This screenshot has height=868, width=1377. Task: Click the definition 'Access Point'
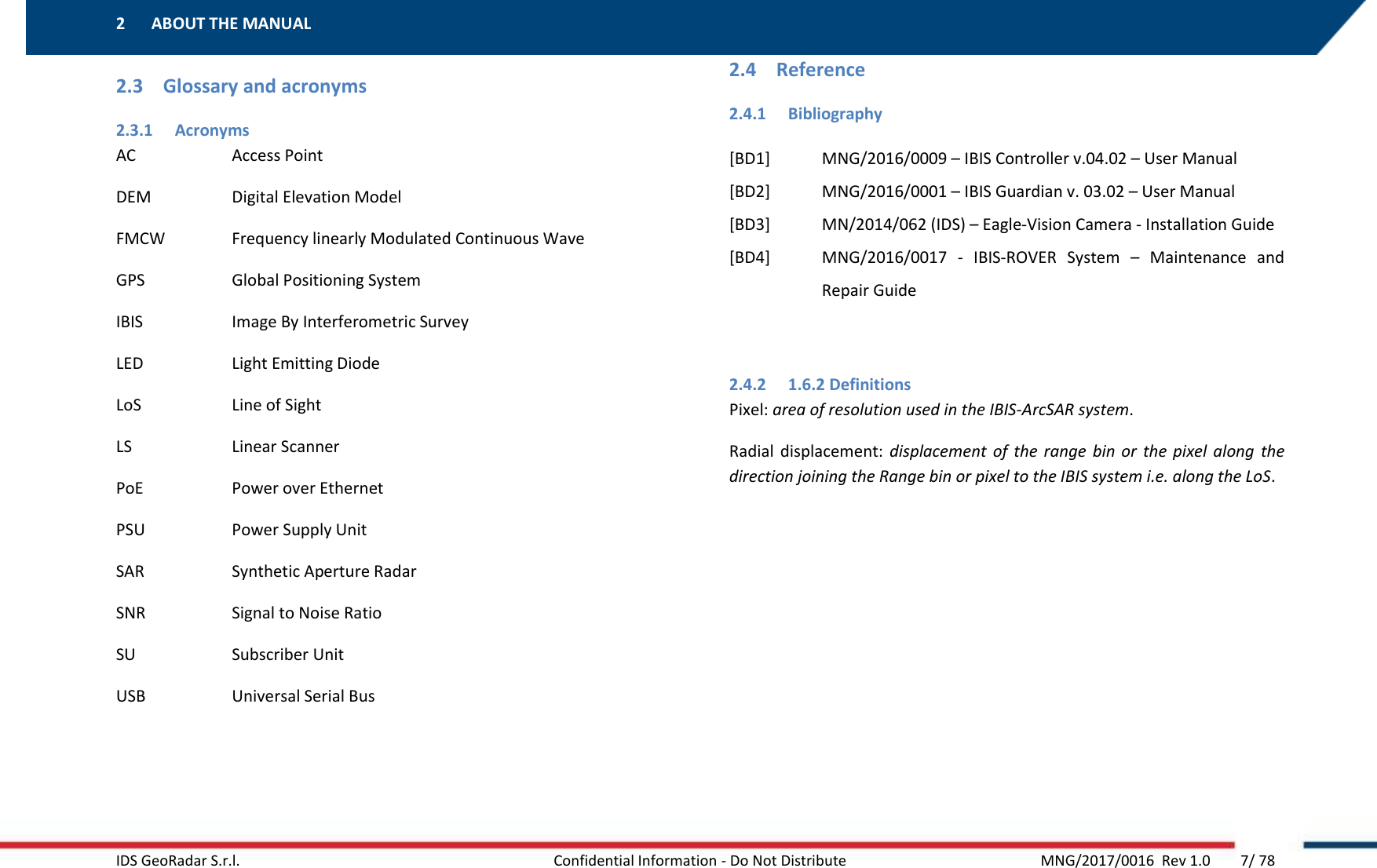tap(277, 155)
